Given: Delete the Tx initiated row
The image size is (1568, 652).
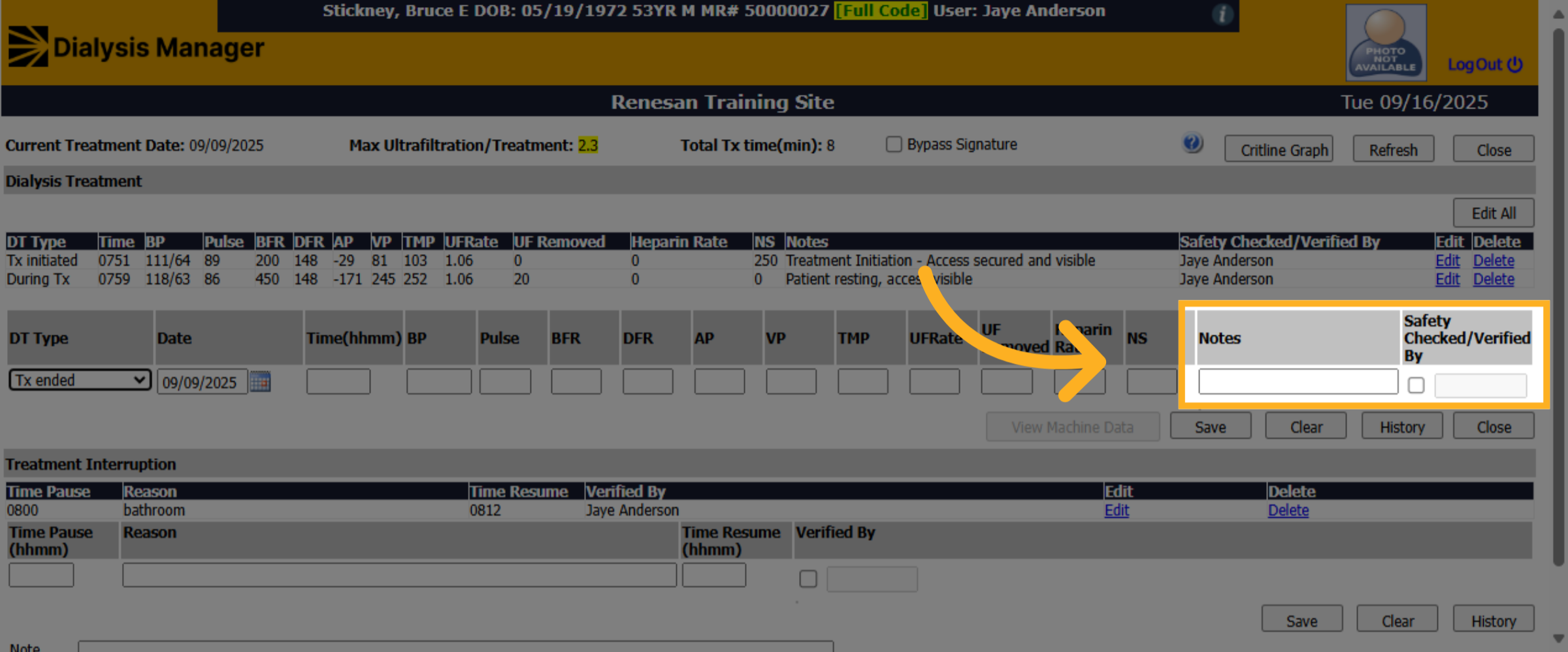Looking at the screenshot, I should point(1494,261).
